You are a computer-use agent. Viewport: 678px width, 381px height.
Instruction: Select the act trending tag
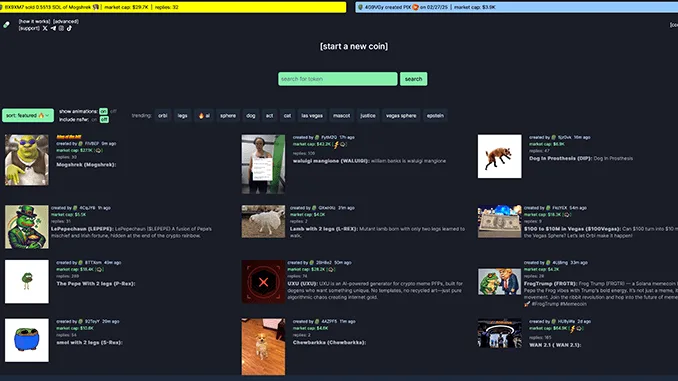click(269, 115)
